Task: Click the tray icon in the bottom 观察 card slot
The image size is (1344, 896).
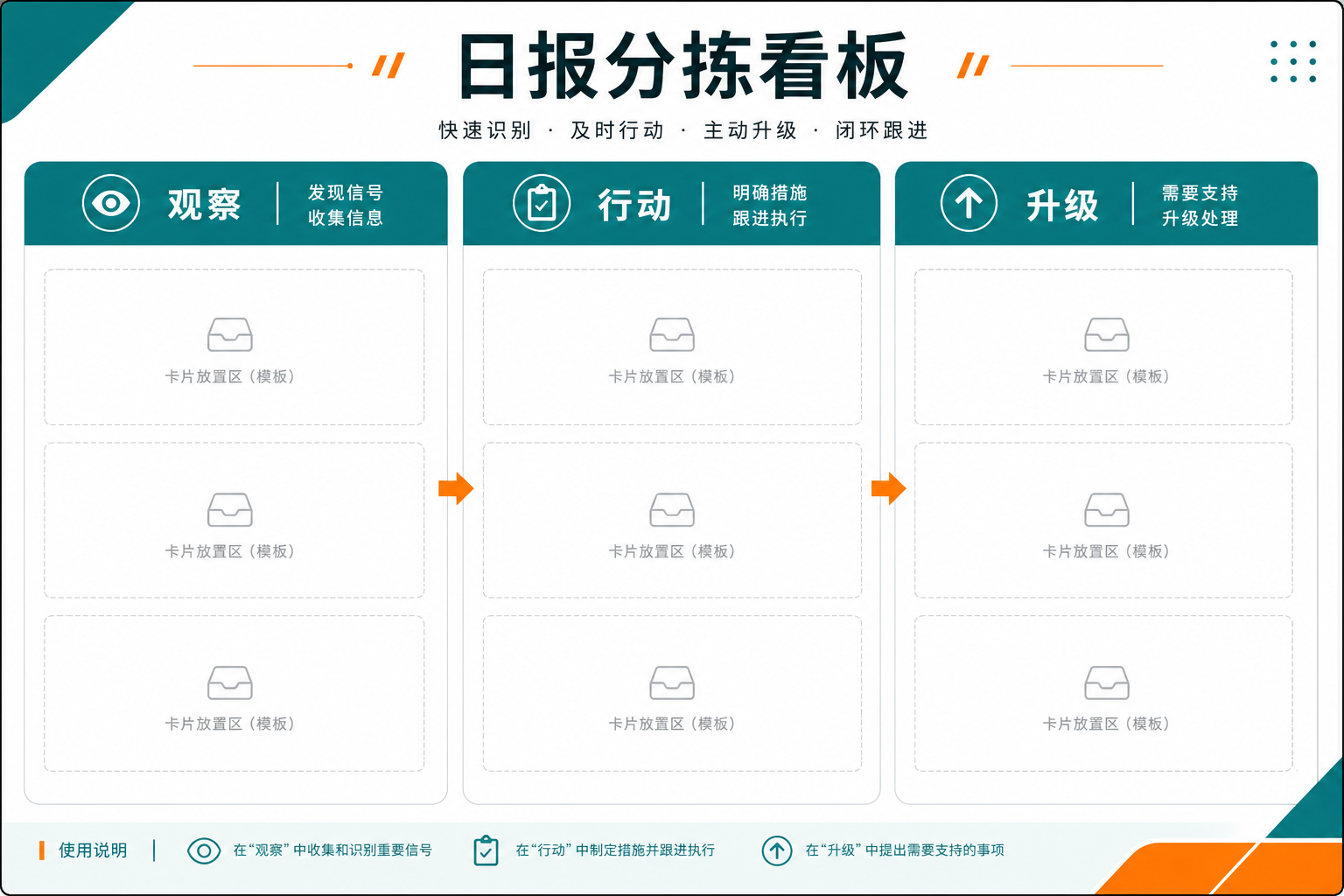Action: pos(230,682)
